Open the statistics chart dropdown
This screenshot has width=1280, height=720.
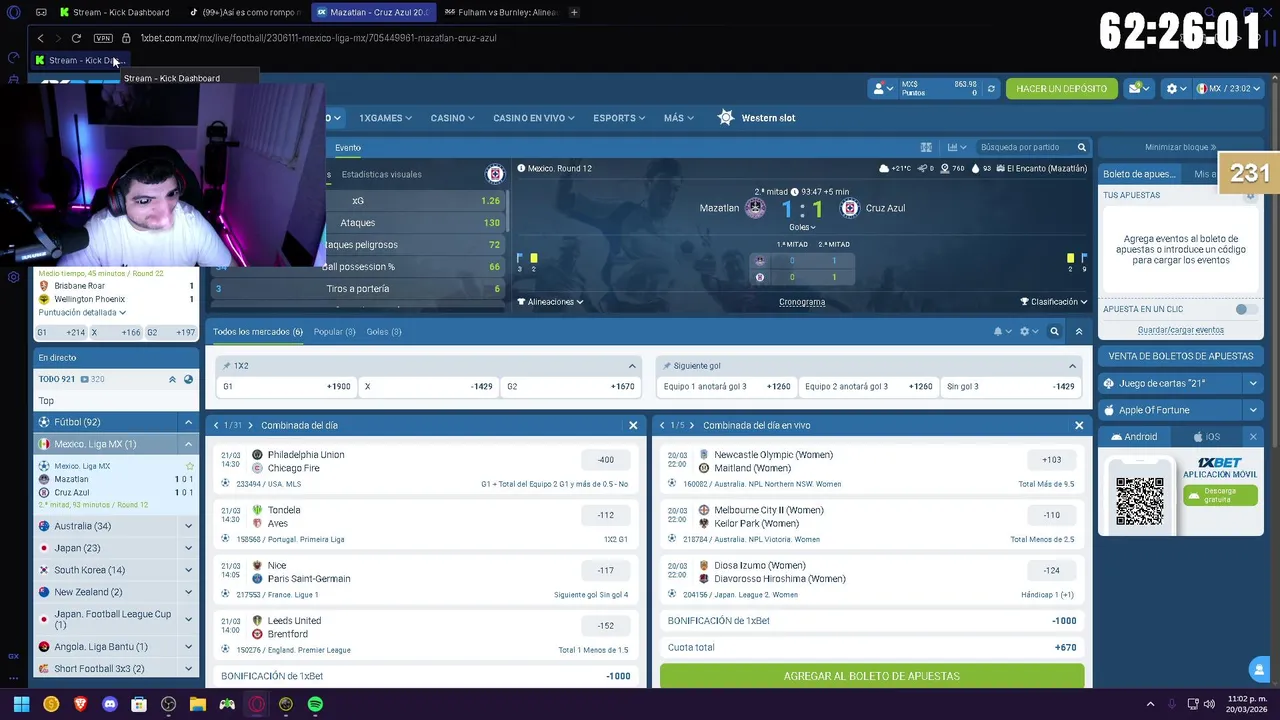pos(957,147)
